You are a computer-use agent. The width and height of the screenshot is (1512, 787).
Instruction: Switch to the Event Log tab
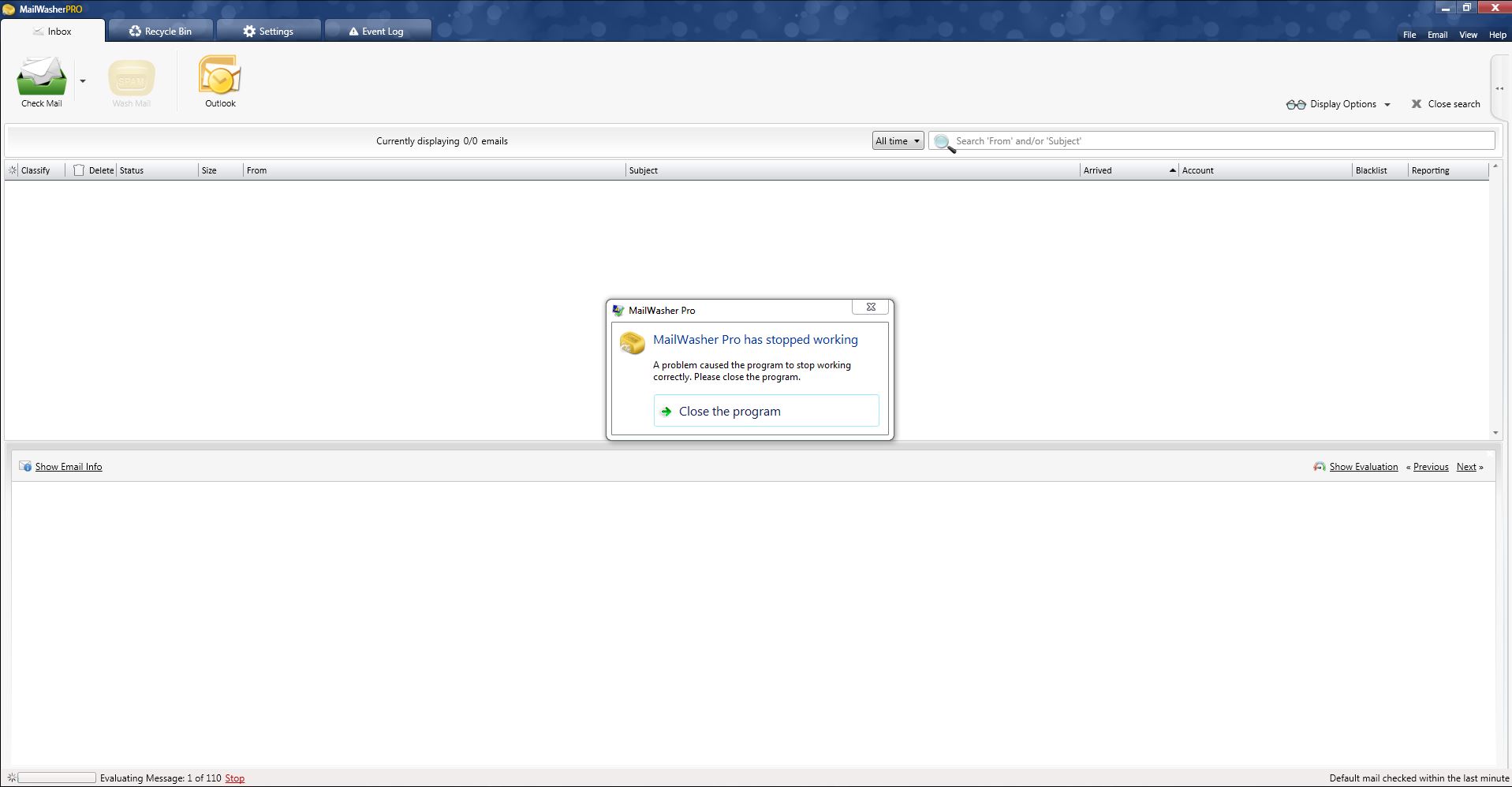point(377,32)
